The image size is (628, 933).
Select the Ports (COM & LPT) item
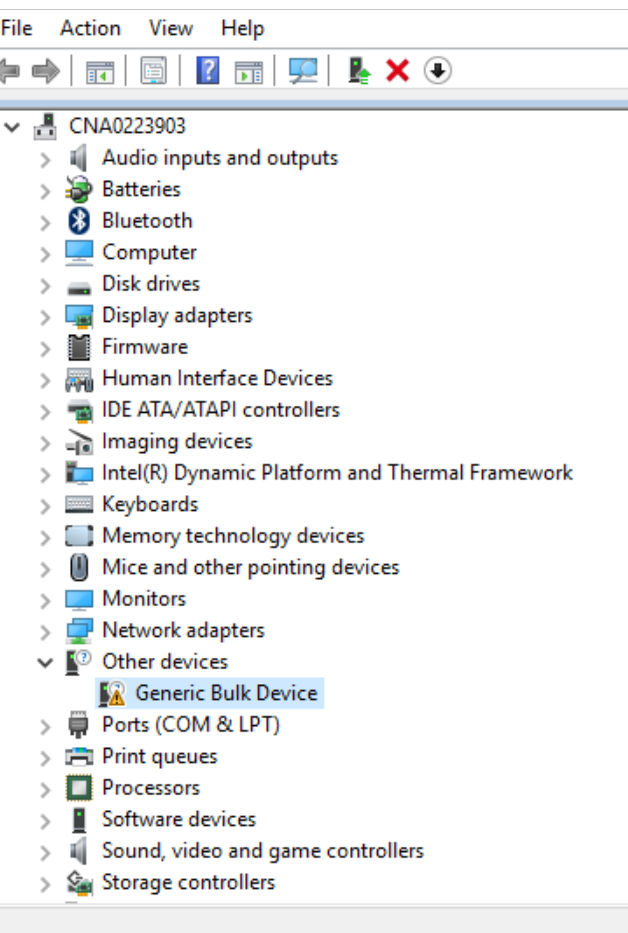point(190,725)
